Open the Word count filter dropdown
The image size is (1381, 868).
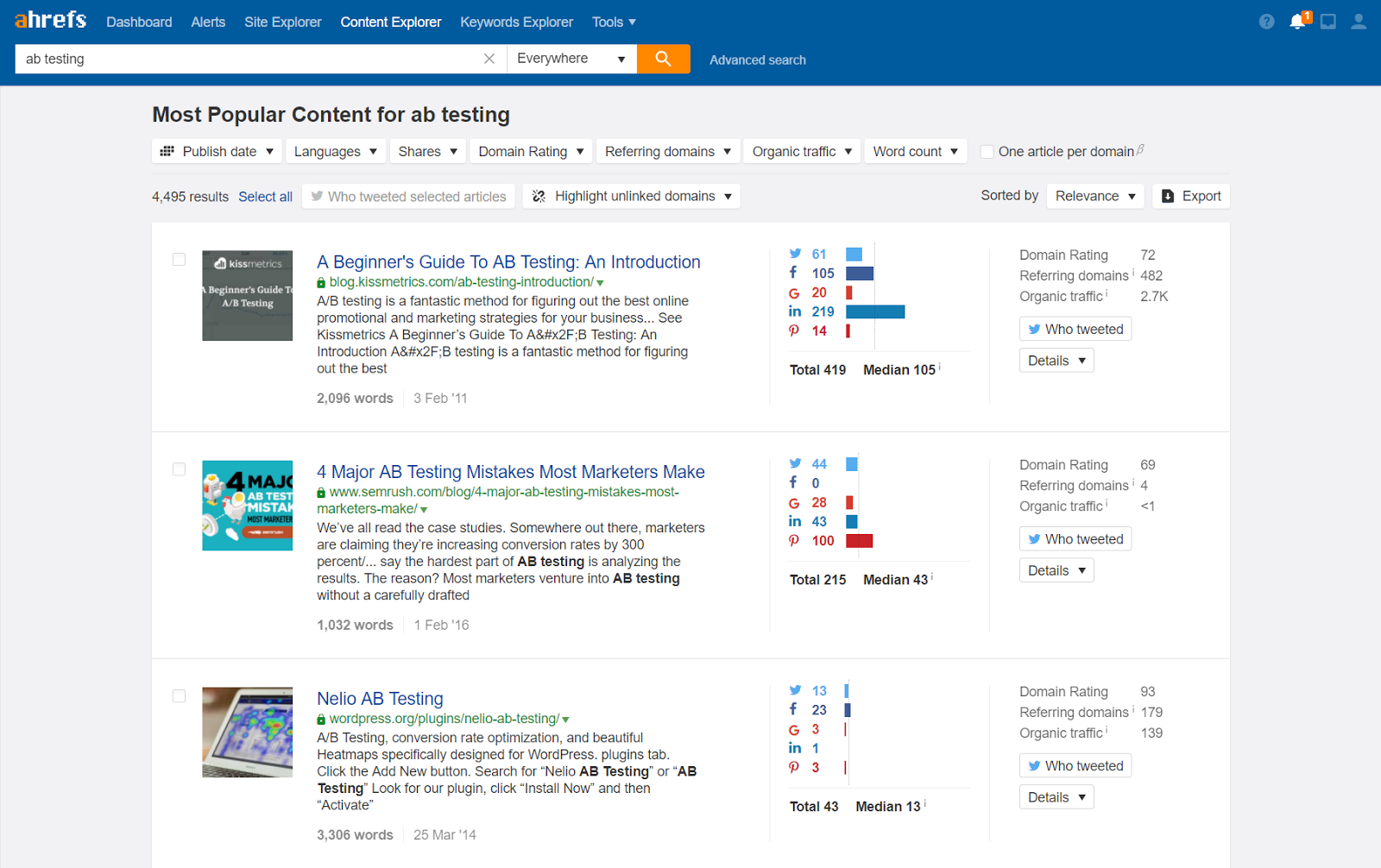[915, 151]
